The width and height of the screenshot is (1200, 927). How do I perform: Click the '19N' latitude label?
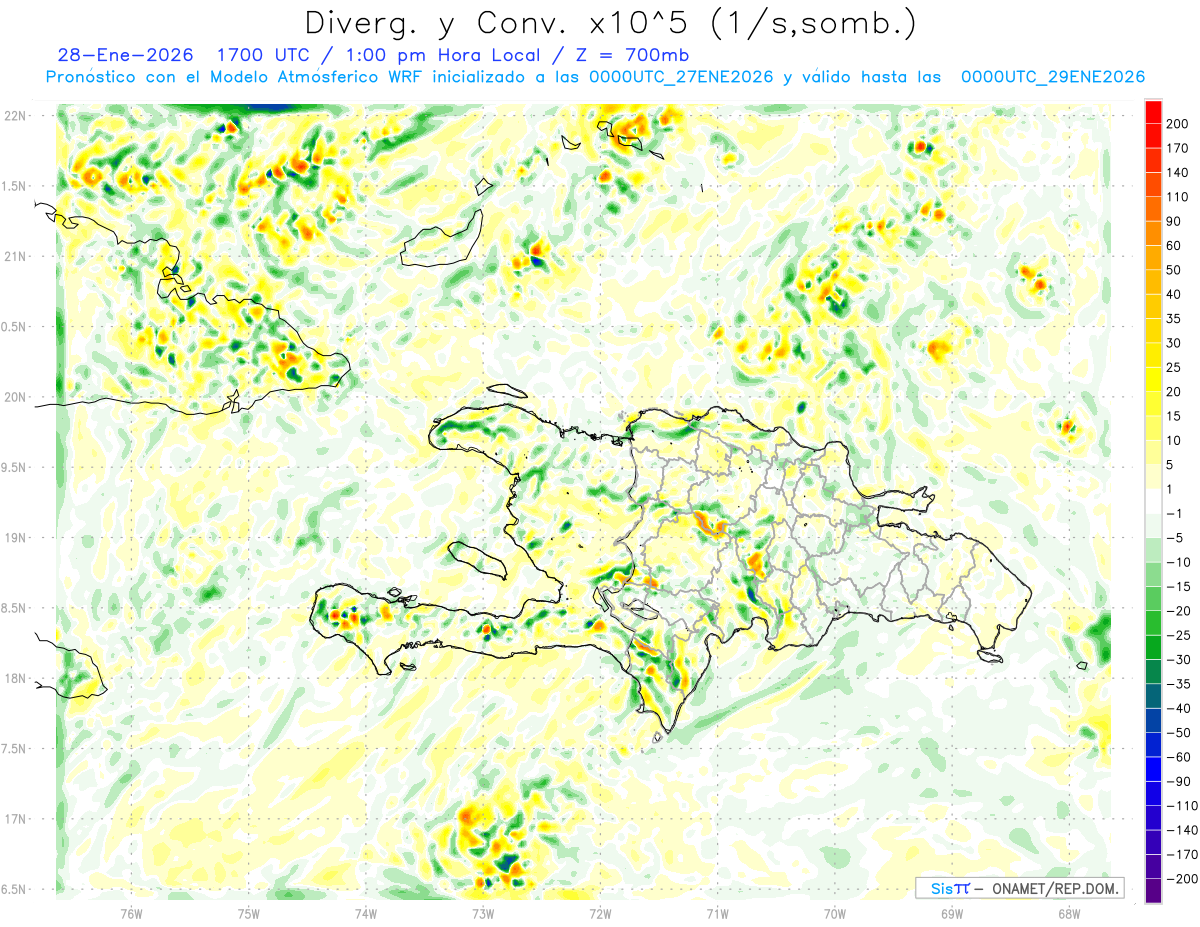(x=14, y=537)
